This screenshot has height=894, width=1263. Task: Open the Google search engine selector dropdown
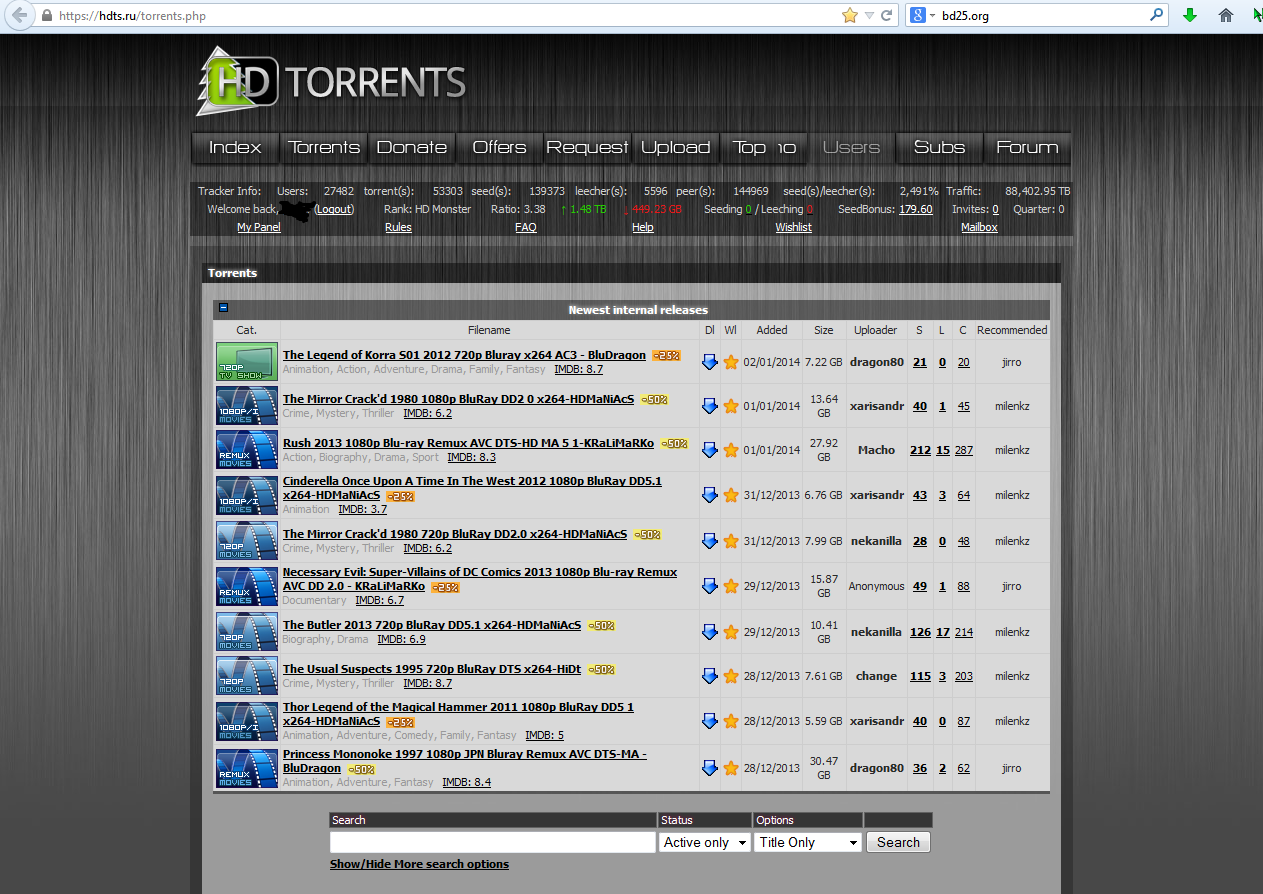pyautogui.click(x=922, y=15)
